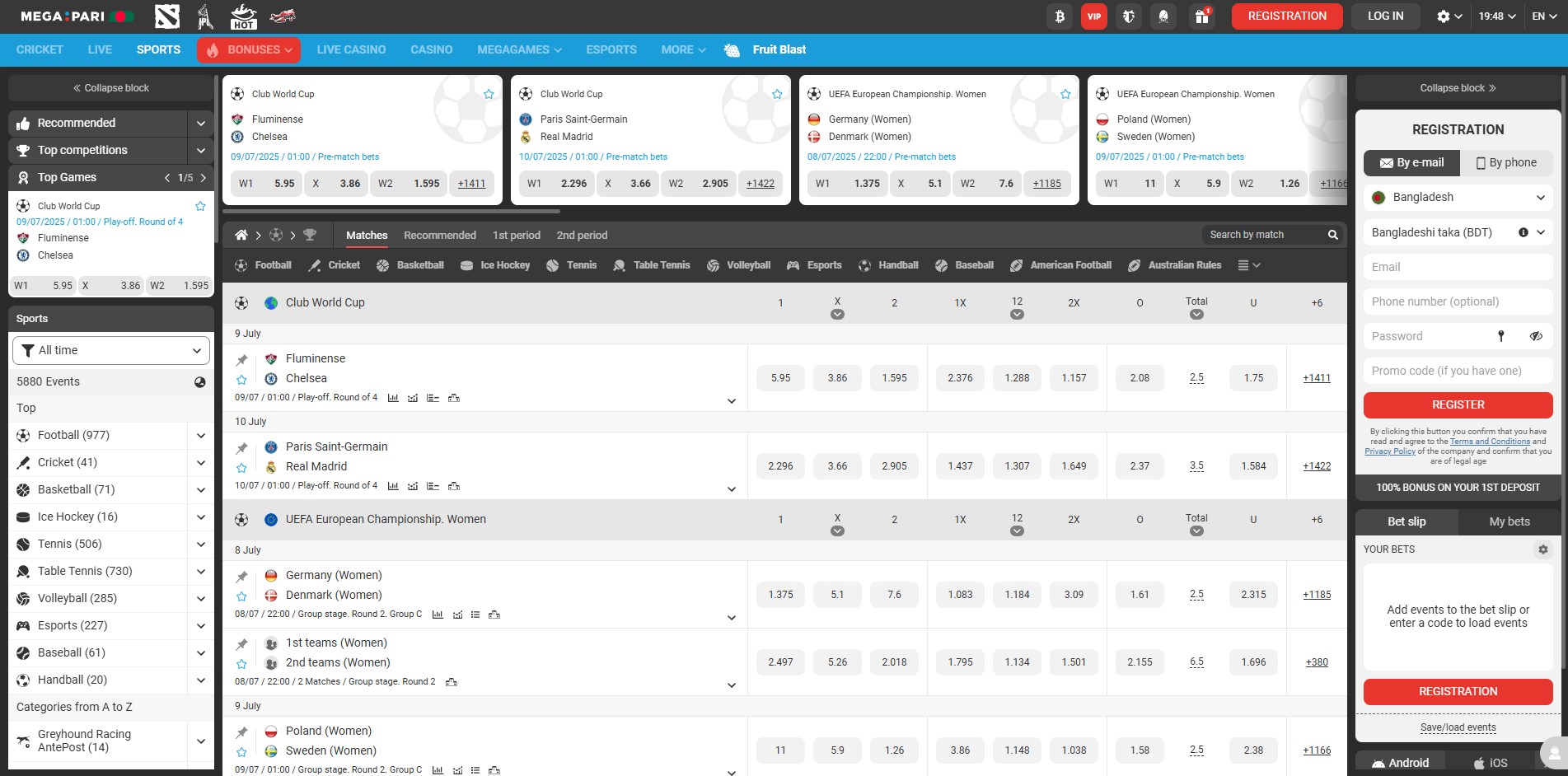Click the bet slip settings gear icon
The width and height of the screenshot is (1568, 776).
(1542, 549)
